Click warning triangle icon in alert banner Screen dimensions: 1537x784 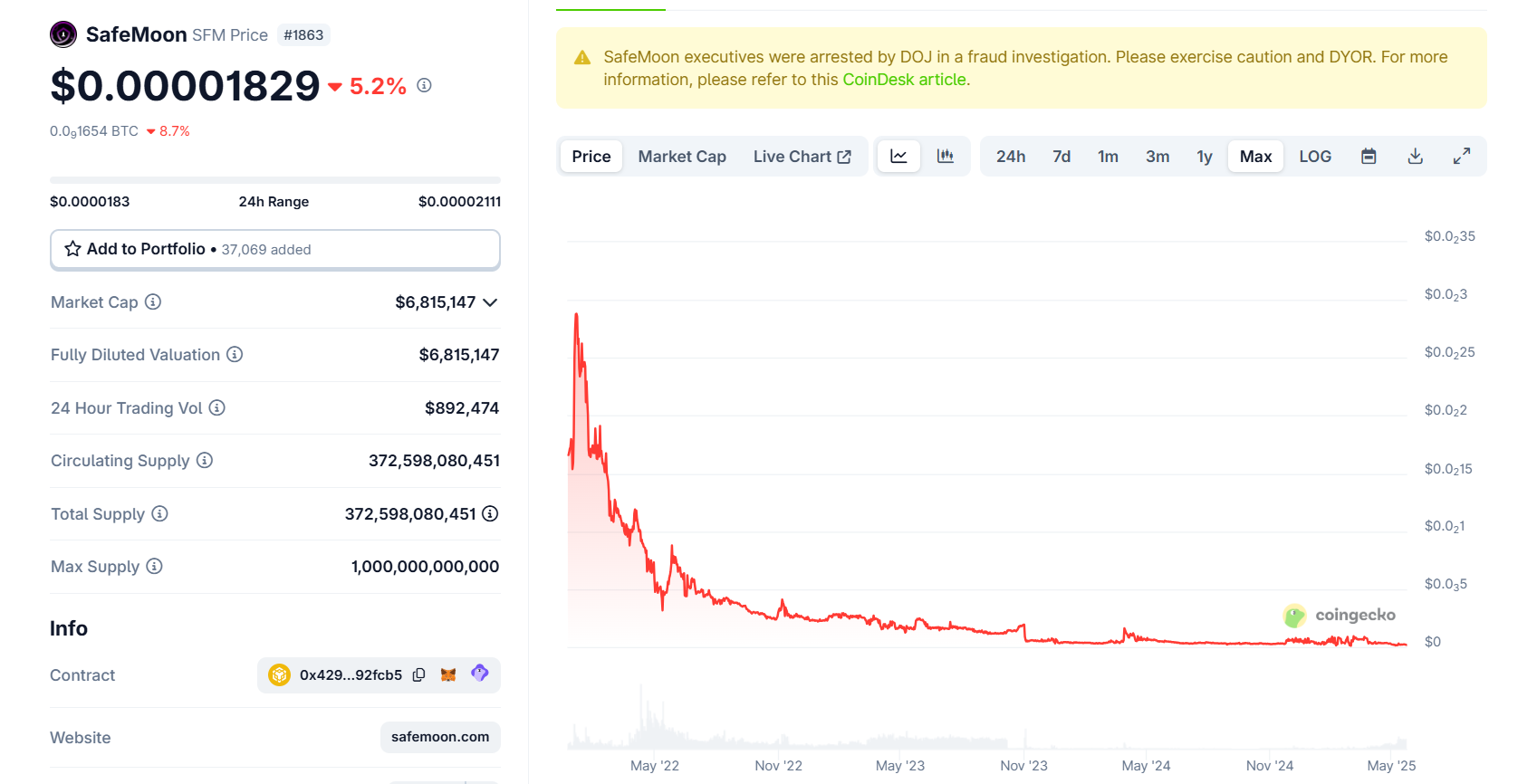[x=582, y=57]
